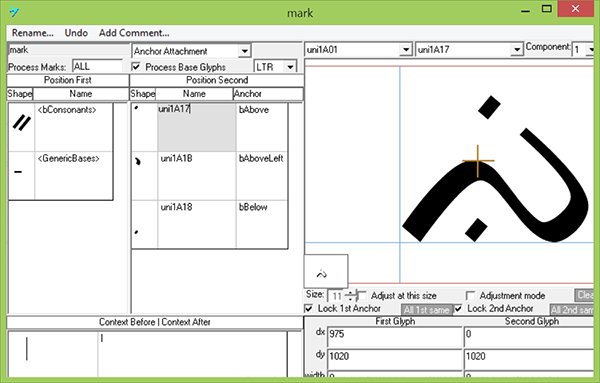Click the Size spinner arrows
Viewport: 600px width, 383px height.
tap(351, 296)
